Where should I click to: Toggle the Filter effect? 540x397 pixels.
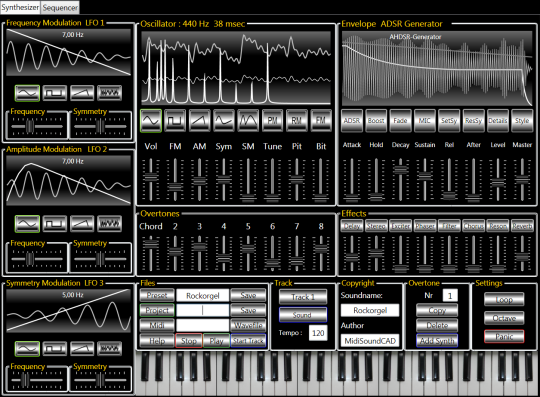449,226
